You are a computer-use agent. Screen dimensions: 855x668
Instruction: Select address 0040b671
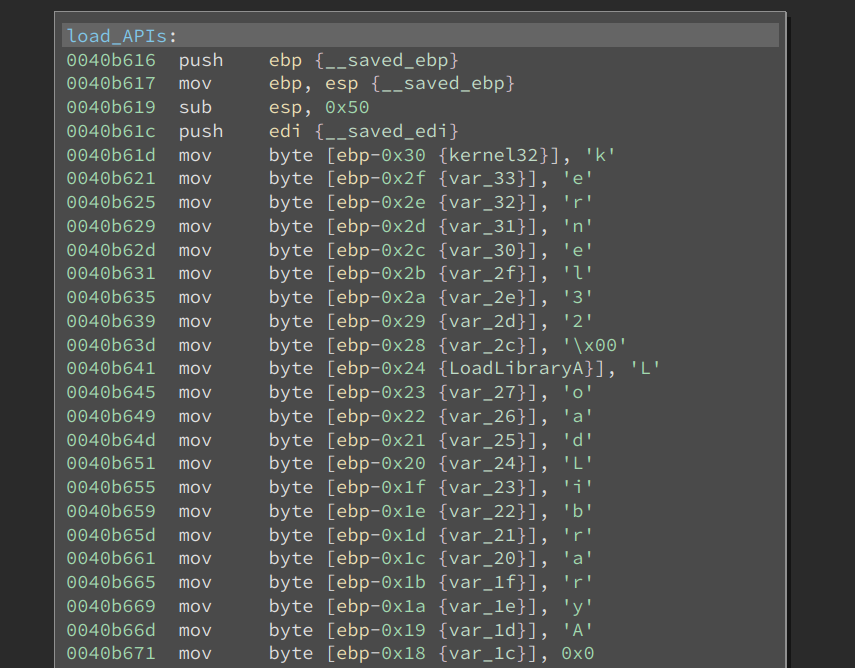pyautogui.click(x=111, y=653)
